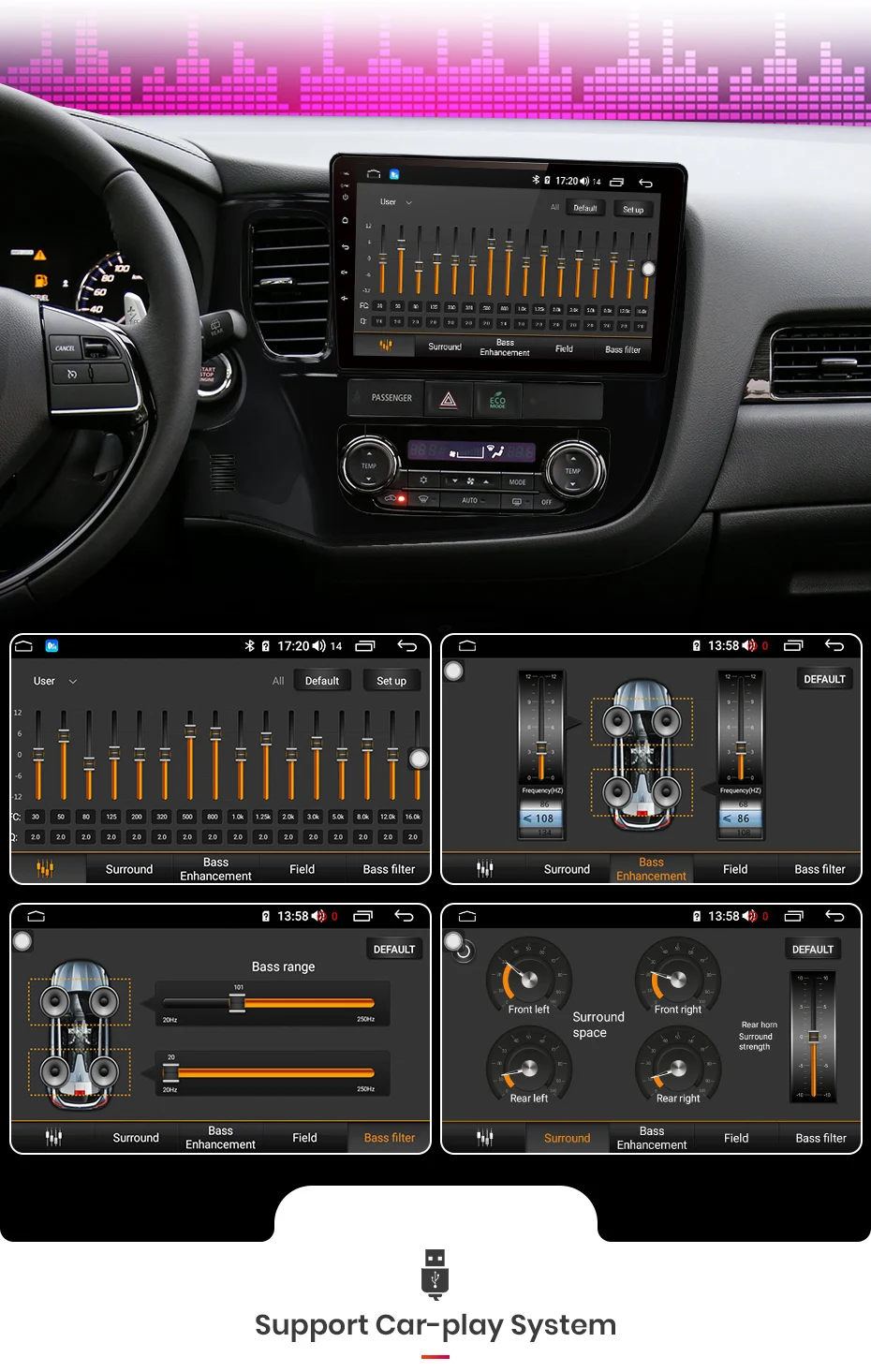This screenshot has width=871, height=1372.
Task: Click the Rear horn Surround strength slider
Action: click(814, 1036)
